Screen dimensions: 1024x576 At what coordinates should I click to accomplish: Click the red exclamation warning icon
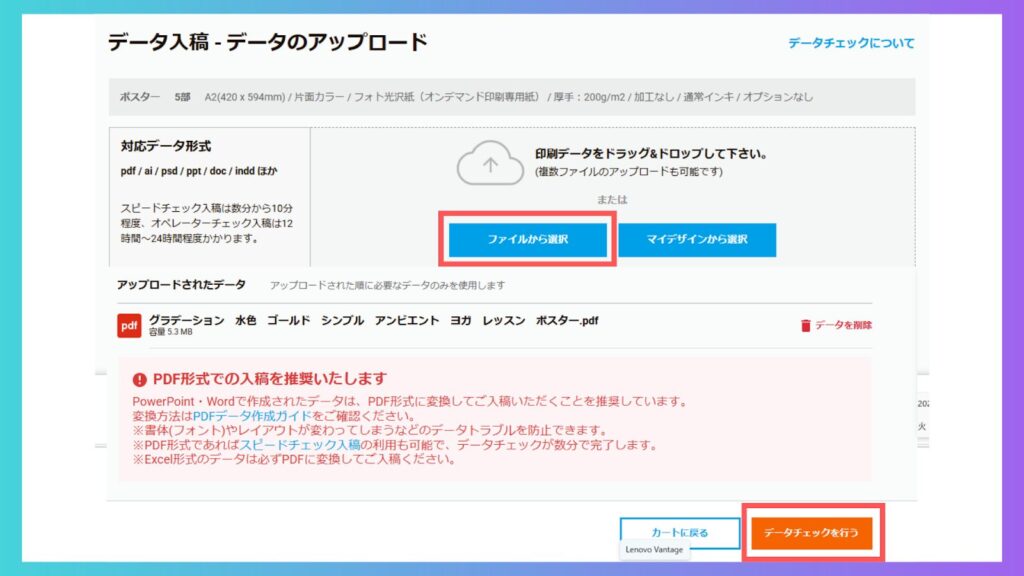(x=140, y=379)
